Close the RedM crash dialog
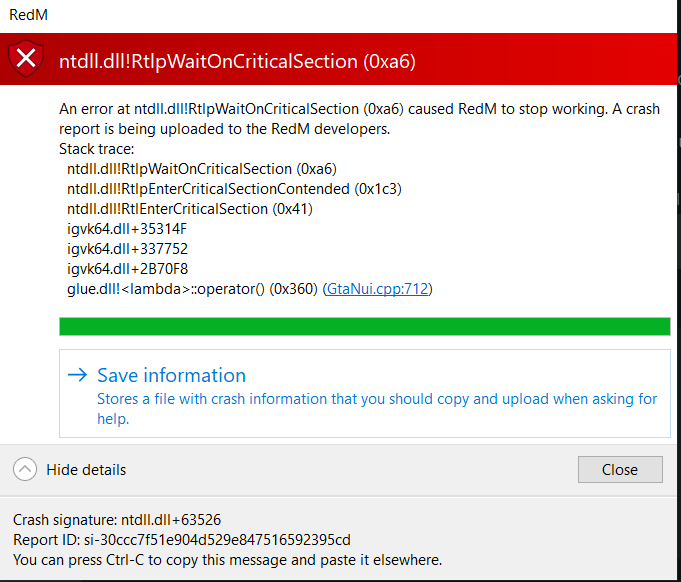 (620, 469)
